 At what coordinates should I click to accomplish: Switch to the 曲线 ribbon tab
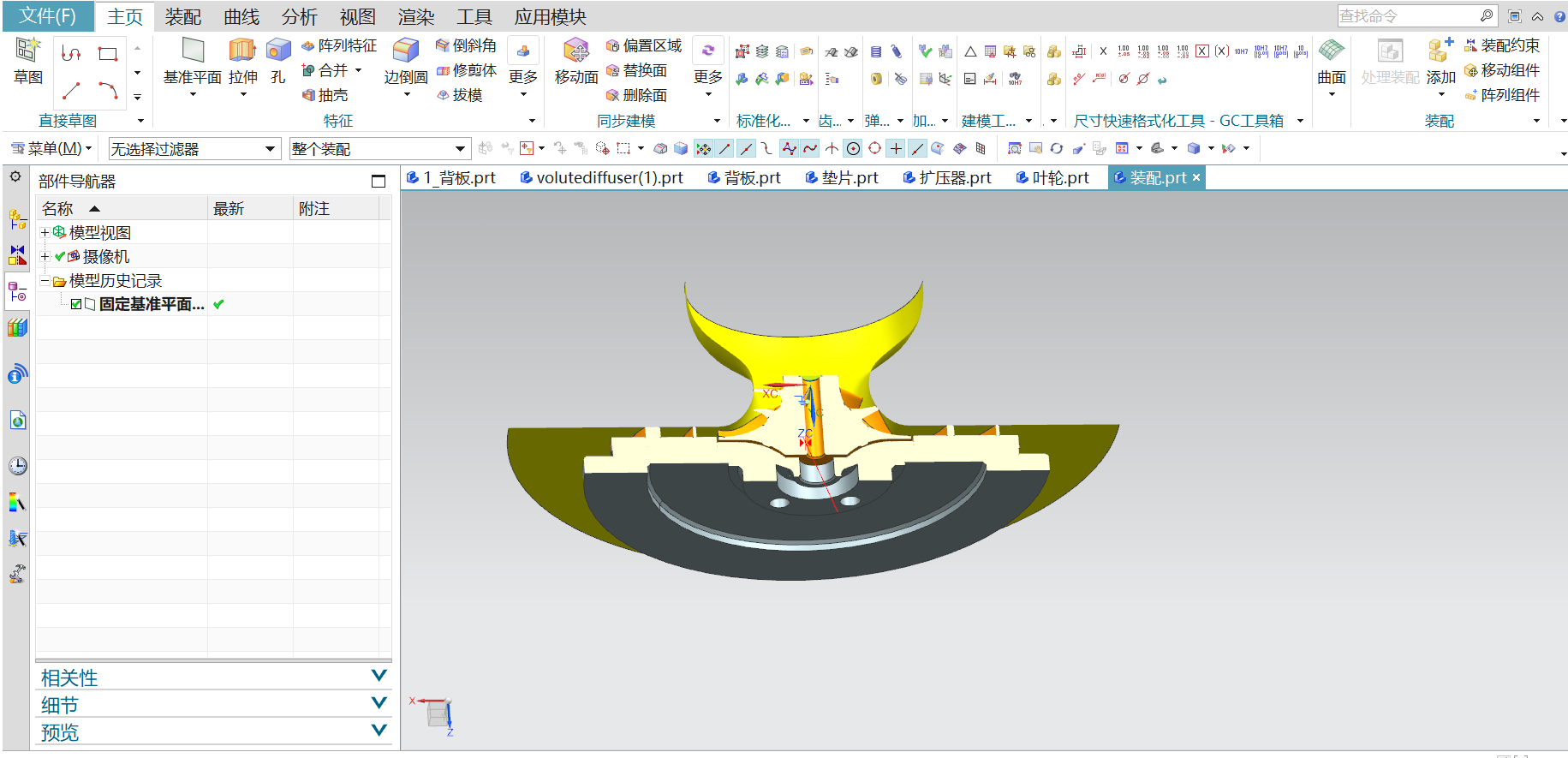241,17
